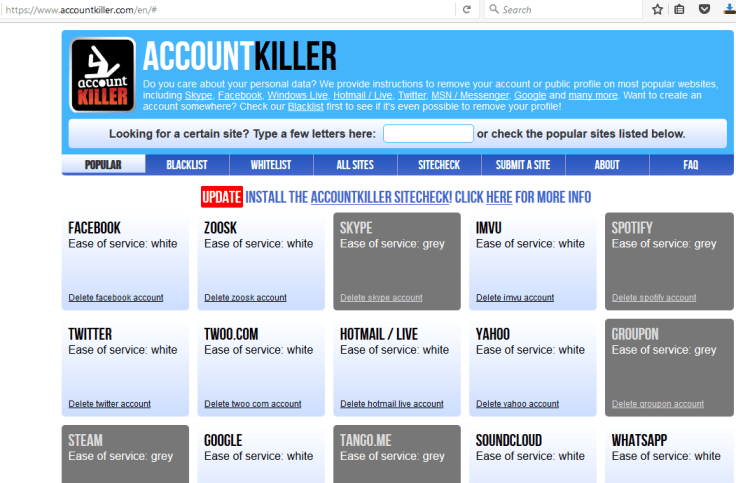The width and height of the screenshot is (736, 483).
Task: Open the Whitelist tab
Action: 271,165
